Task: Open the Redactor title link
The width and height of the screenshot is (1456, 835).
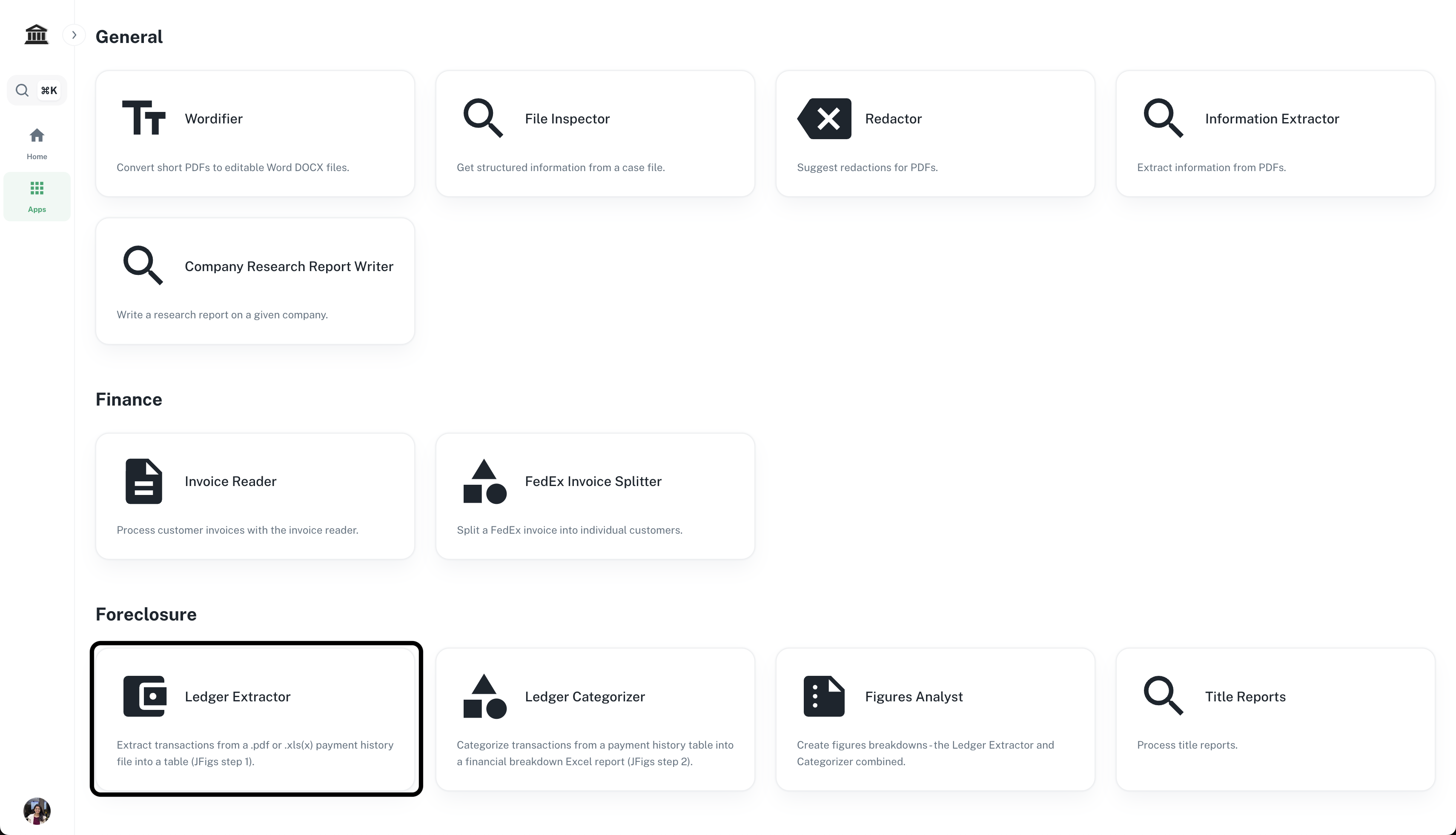Action: (x=893, y=119)
